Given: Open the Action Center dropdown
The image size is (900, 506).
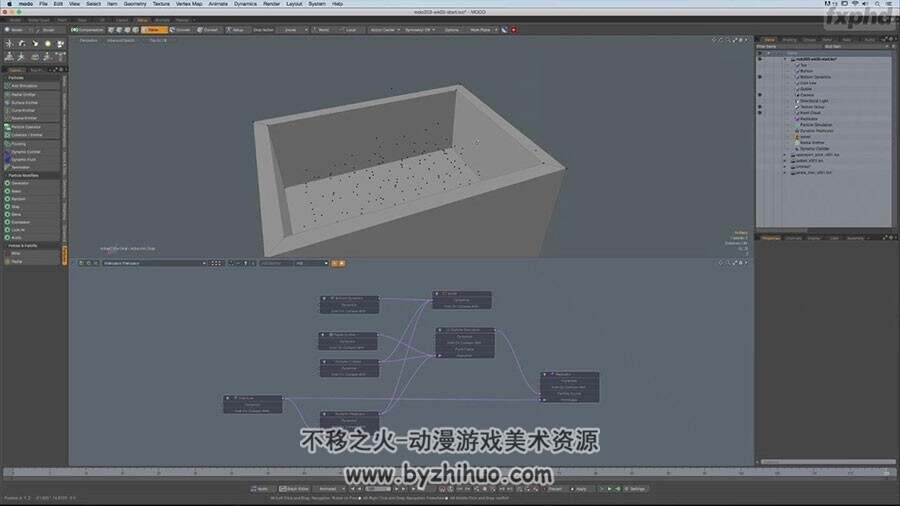Looking at the screenshot, I should click(383, 30).
